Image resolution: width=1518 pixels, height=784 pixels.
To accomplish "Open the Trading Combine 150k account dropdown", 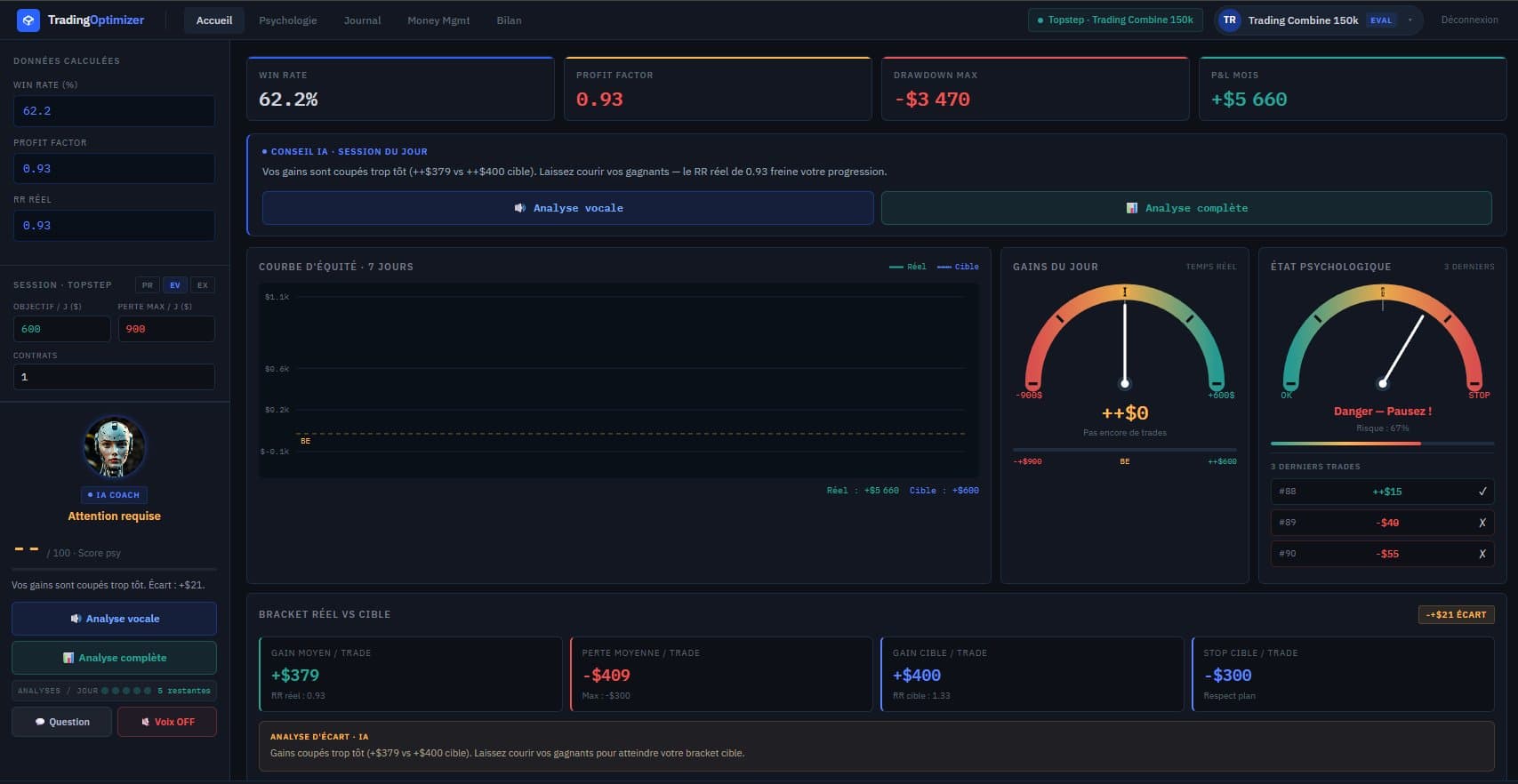I will [x=1318, y=20].
